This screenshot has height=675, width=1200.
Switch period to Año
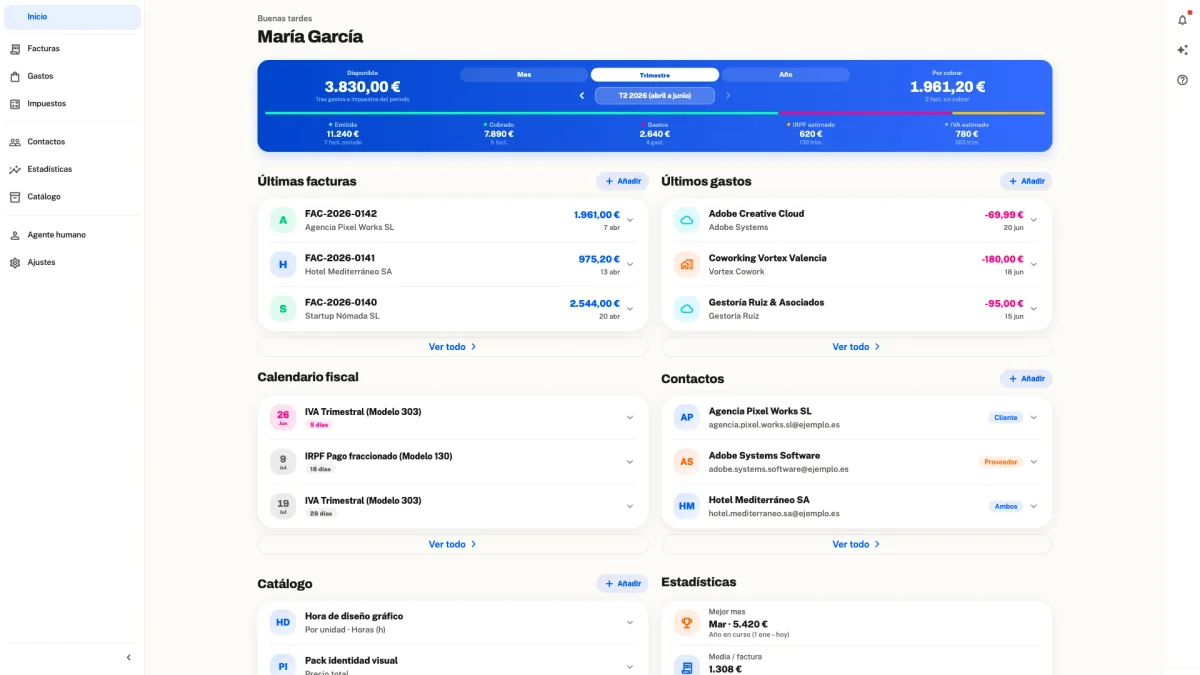tap(786, 75)
